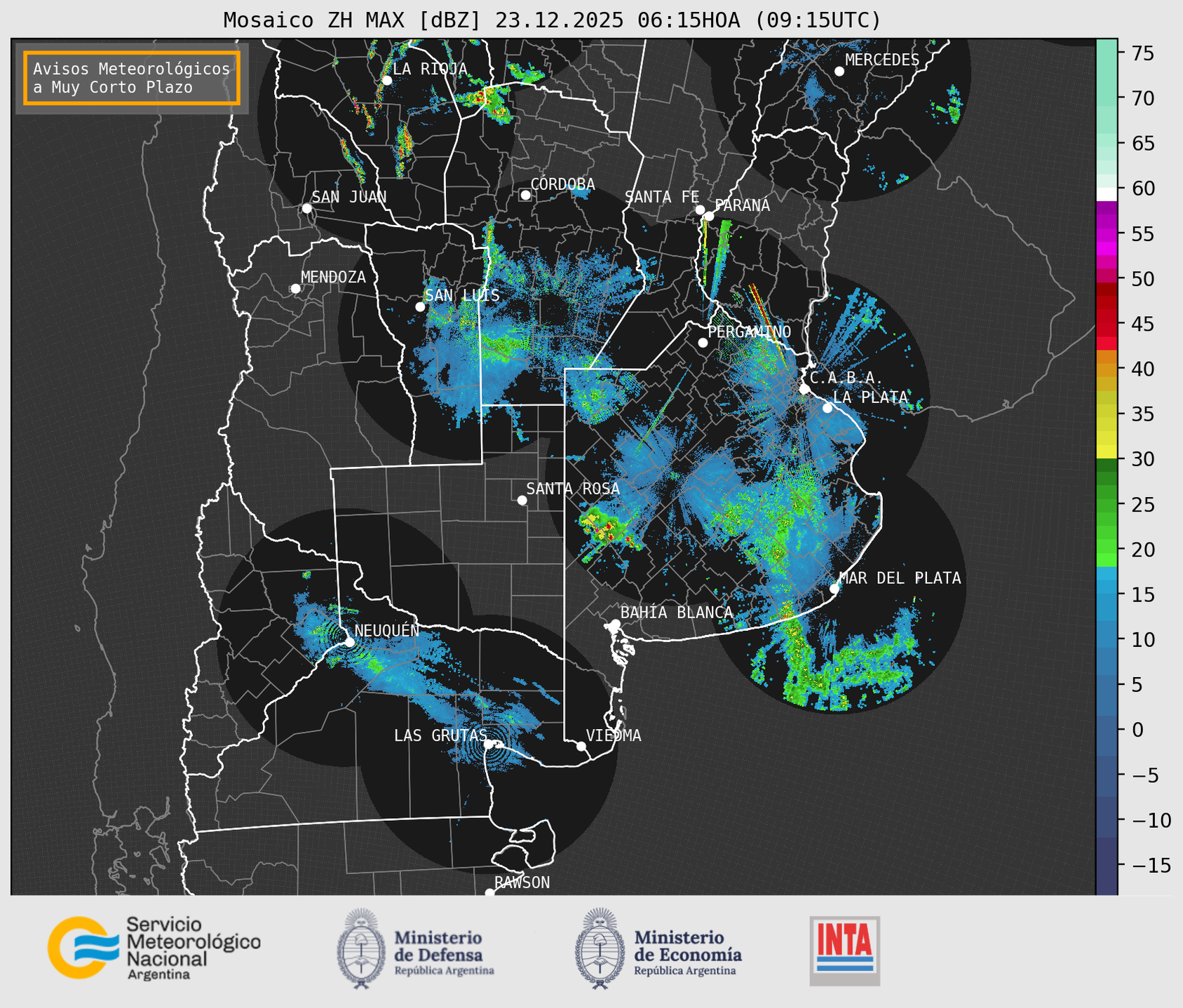Viewport: 1183px width, 1008px height.
Task: Click the SAN LUIS city marker dot
Action: pos(420,307)
